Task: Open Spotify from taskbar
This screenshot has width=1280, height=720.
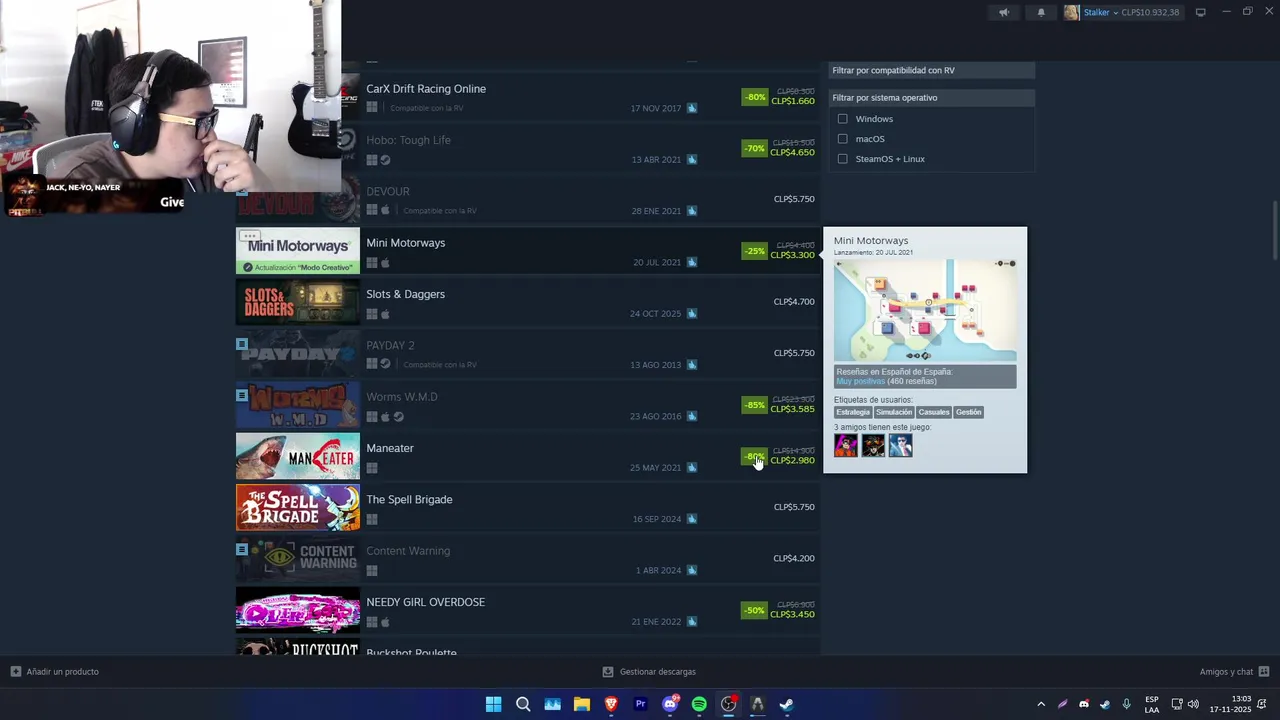Action: [x=699, y=704]
